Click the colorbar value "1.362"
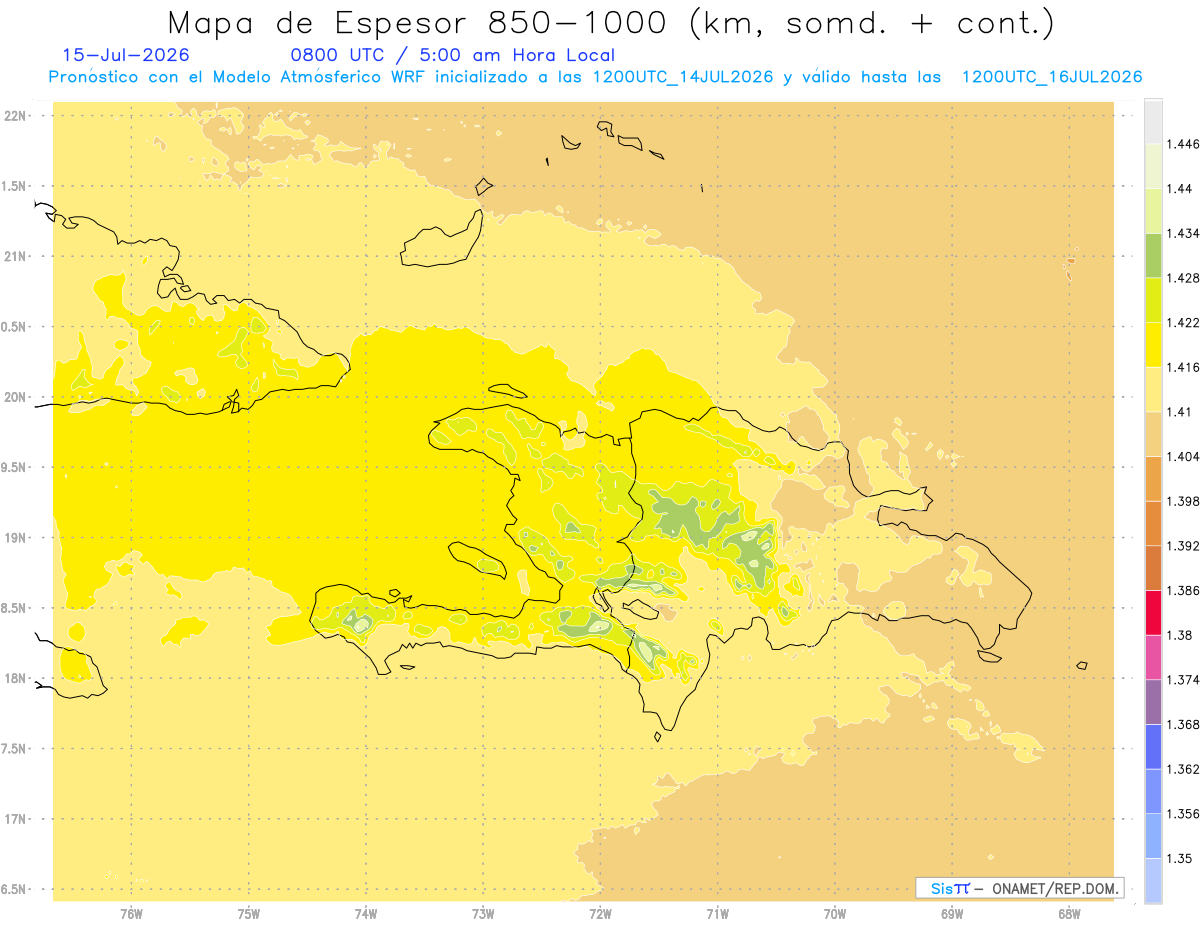This screenshot has width=1200, height=927. click(1183, 769)
